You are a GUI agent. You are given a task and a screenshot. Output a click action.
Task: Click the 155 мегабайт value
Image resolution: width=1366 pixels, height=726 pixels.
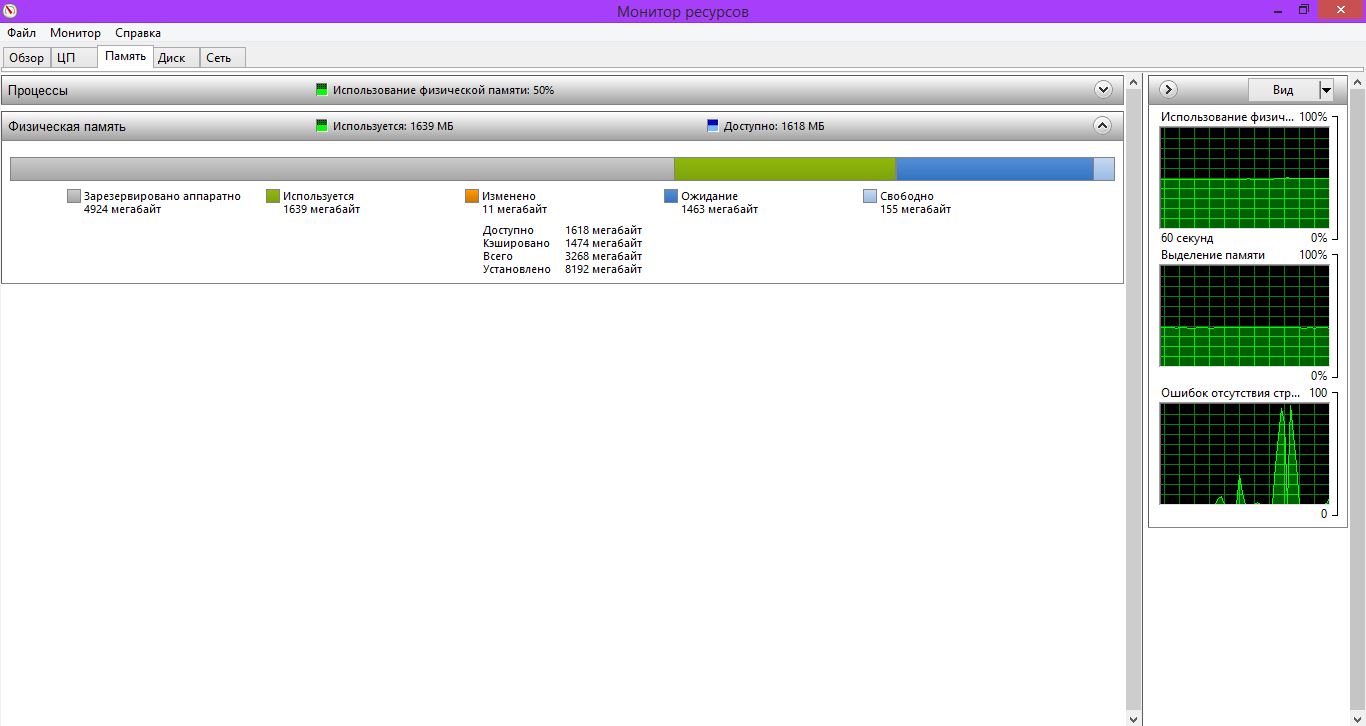tap(915, 210)
